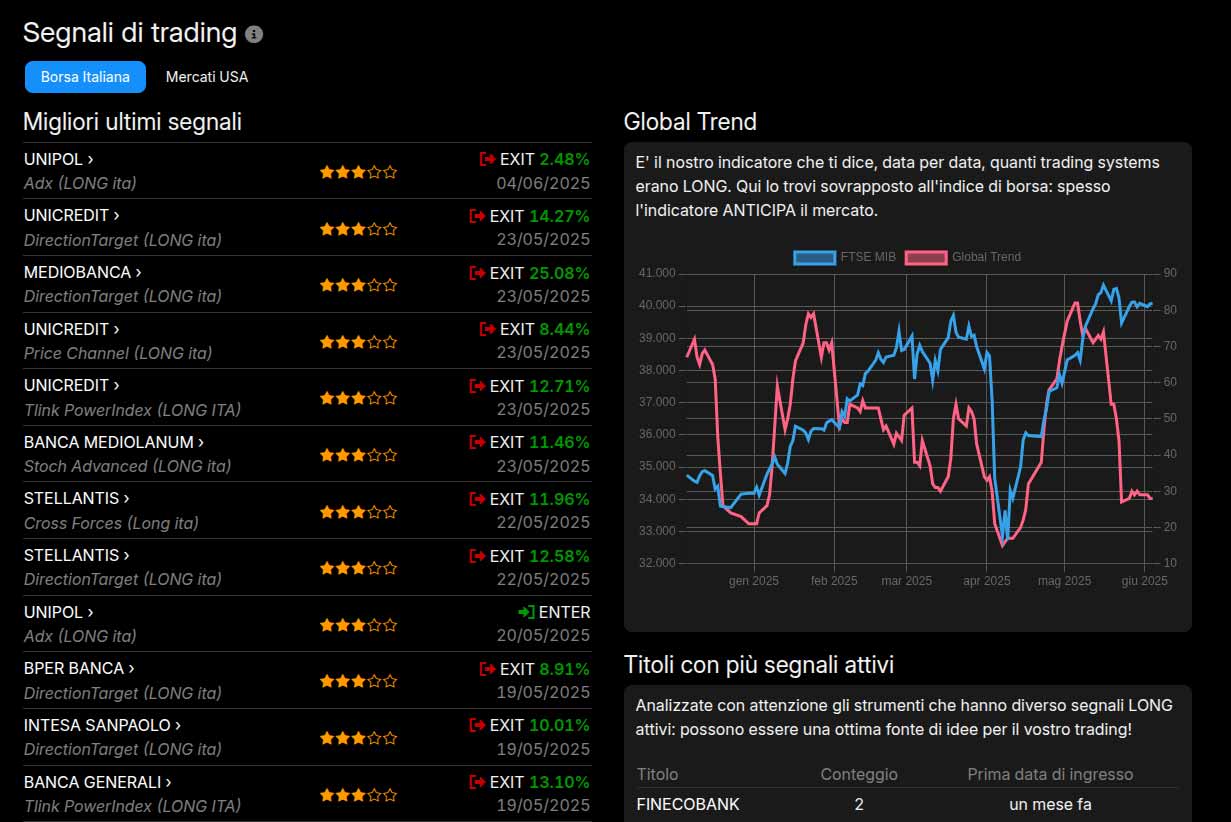Image resolution: width=1231 pixels, height=822 pixels.
Task: Click the exit icon beside 12.71%
Action: pos(477,386)
